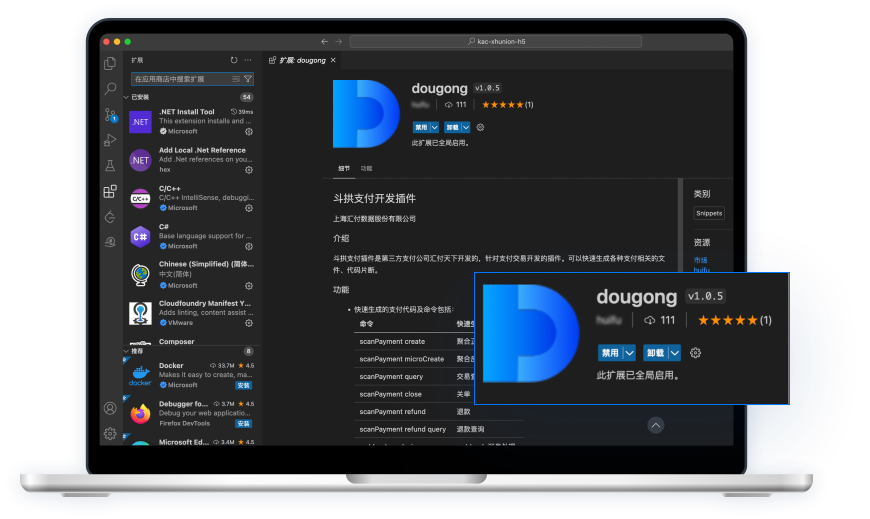Open gear menu for Add Local .Net Reference
The width and height of the screenshot is (870, 519).
249,170
